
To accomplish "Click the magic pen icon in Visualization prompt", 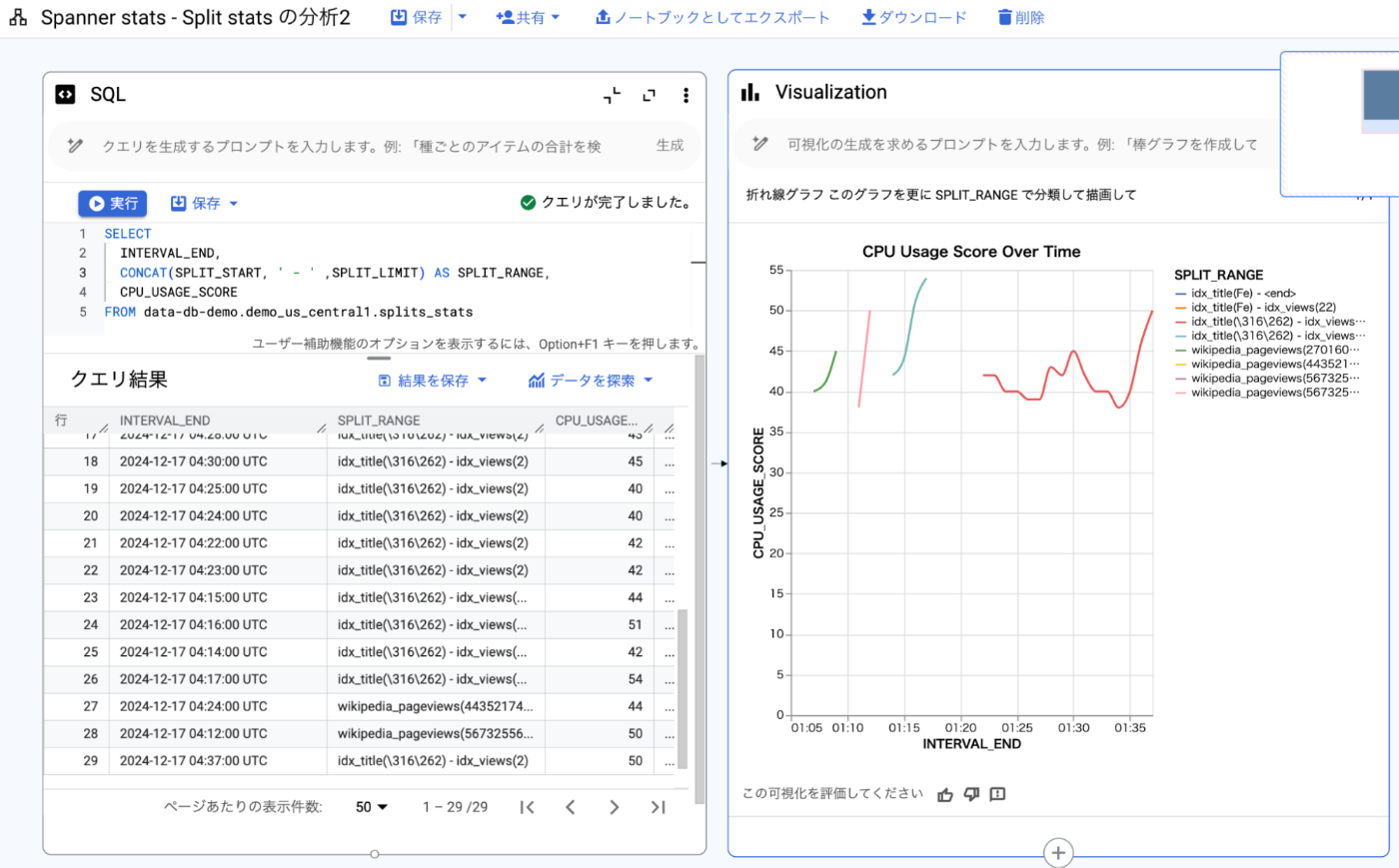I will [760, 144].
